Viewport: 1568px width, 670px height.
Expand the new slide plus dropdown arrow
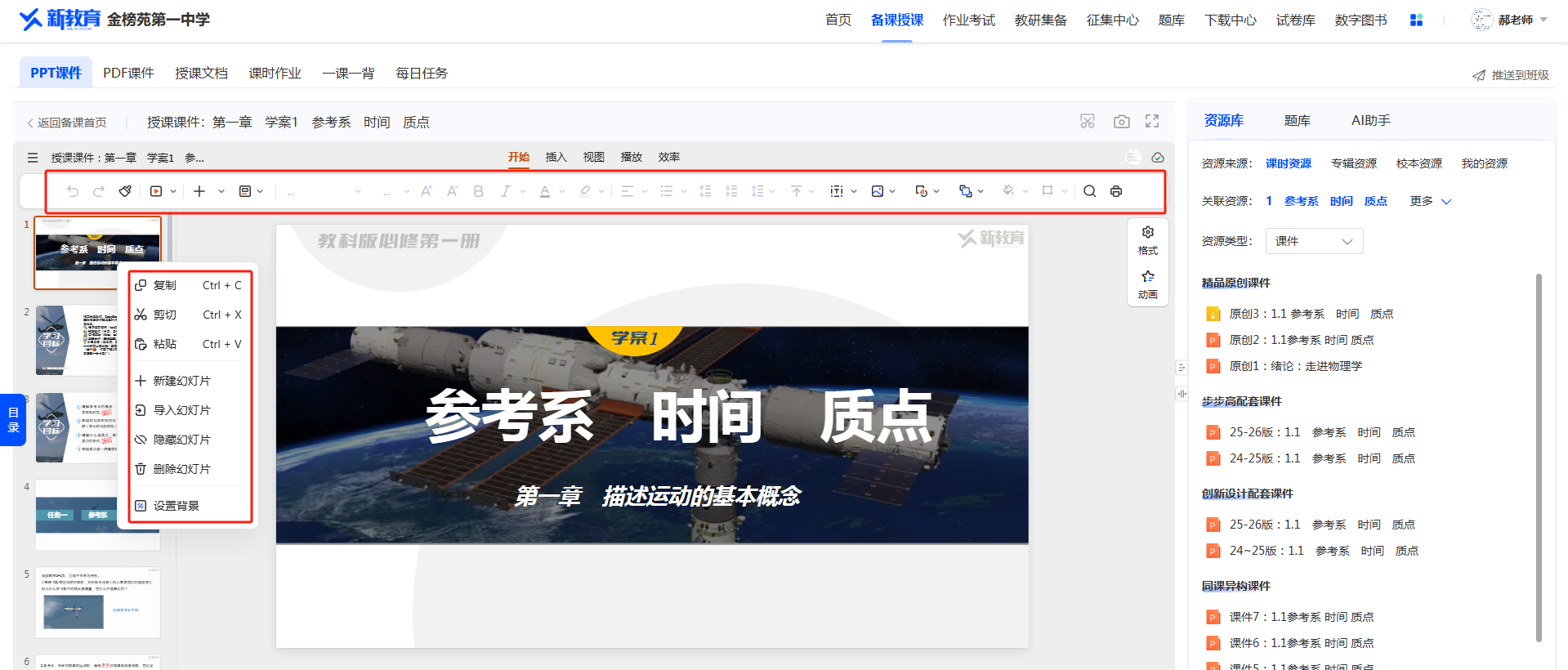tap(221, 191)
